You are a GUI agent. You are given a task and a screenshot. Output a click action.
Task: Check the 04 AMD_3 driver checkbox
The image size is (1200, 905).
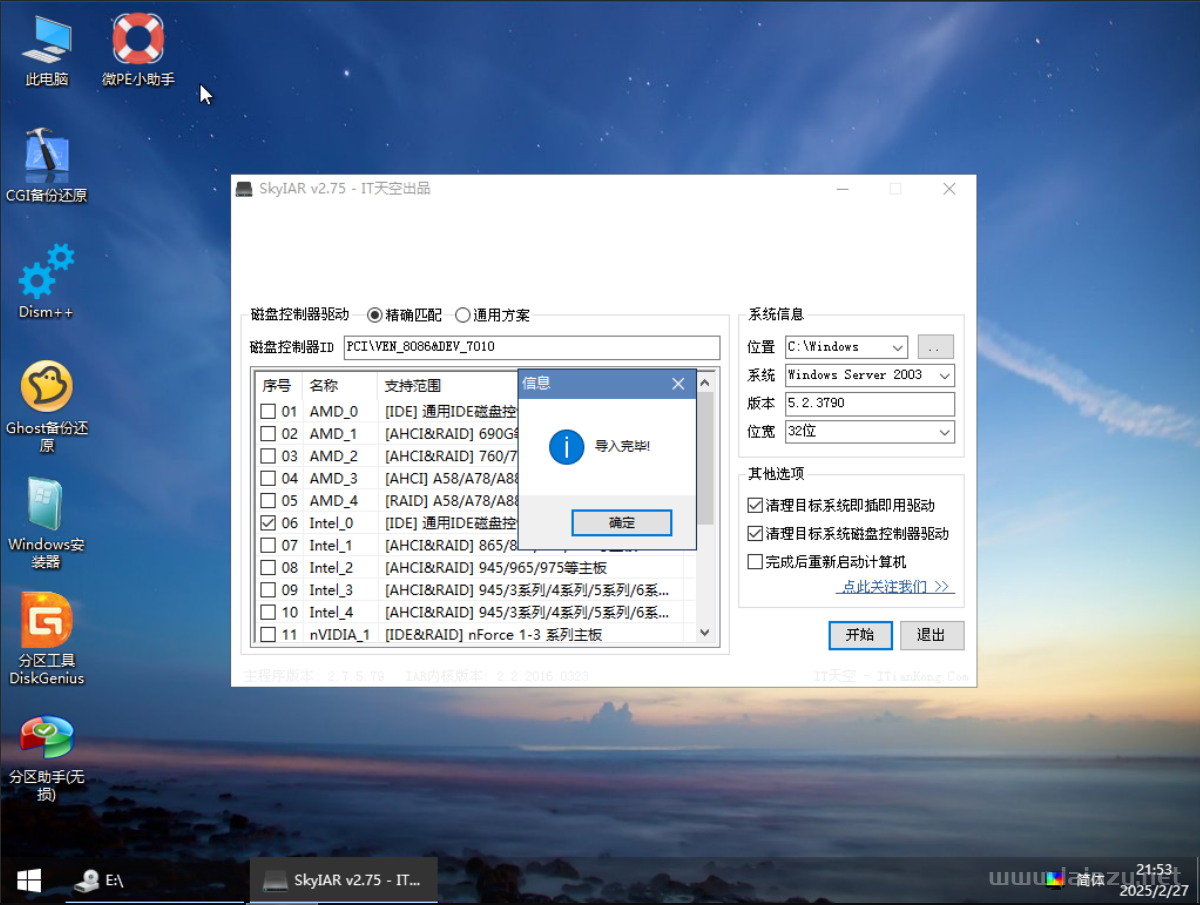click(268, 478)
